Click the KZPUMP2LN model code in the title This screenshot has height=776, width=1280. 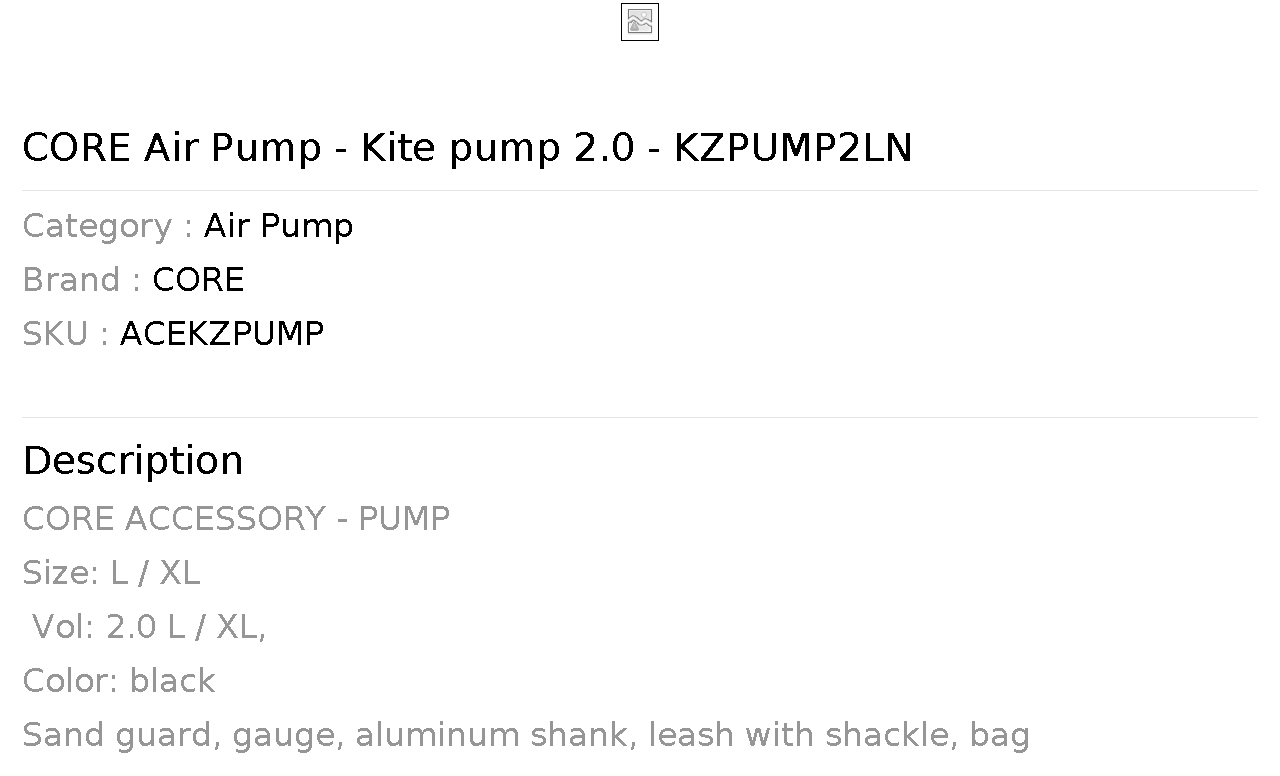click(x=793, y=148)
